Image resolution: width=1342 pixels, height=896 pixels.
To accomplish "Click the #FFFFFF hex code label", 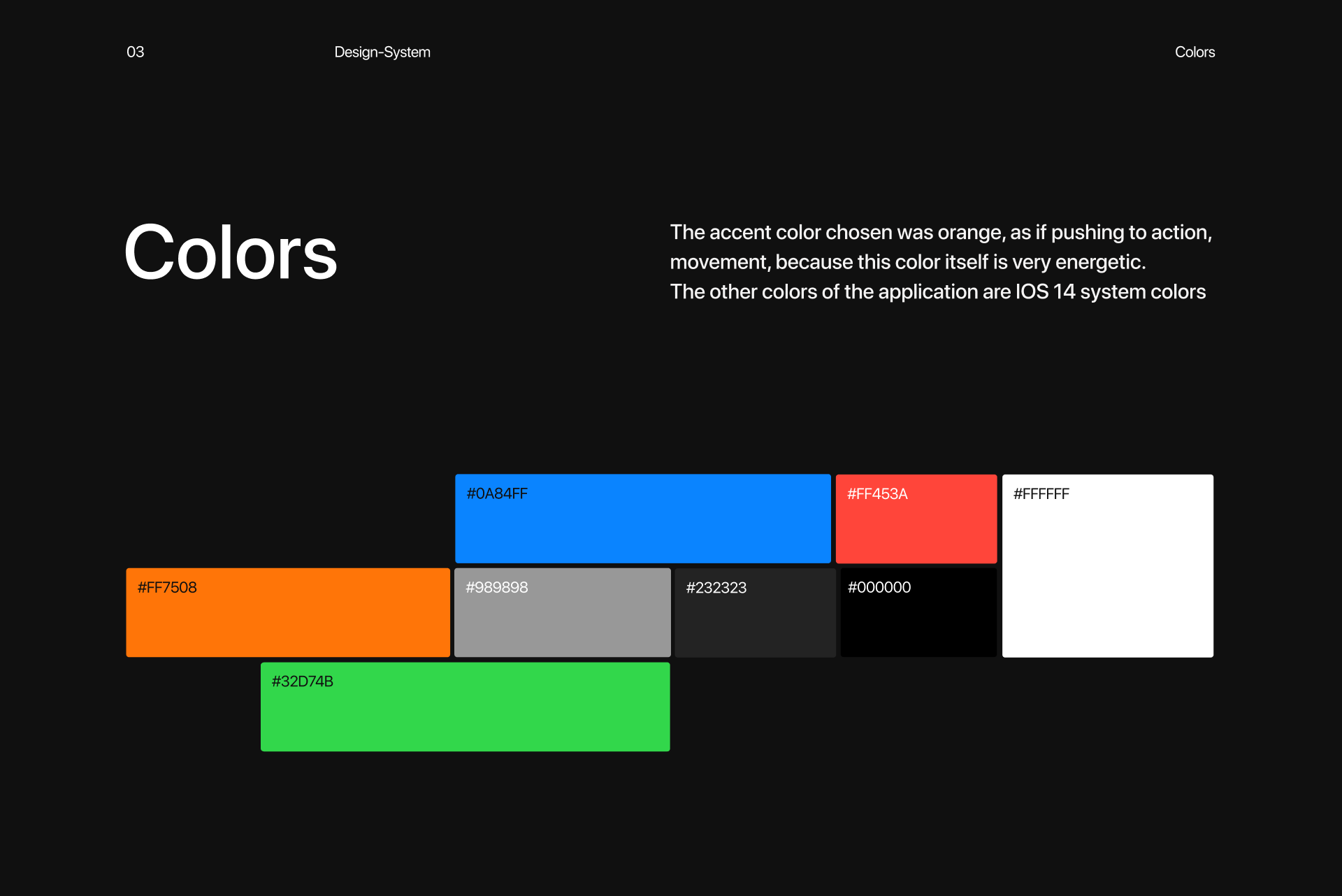I will (x=1041, y=494).
